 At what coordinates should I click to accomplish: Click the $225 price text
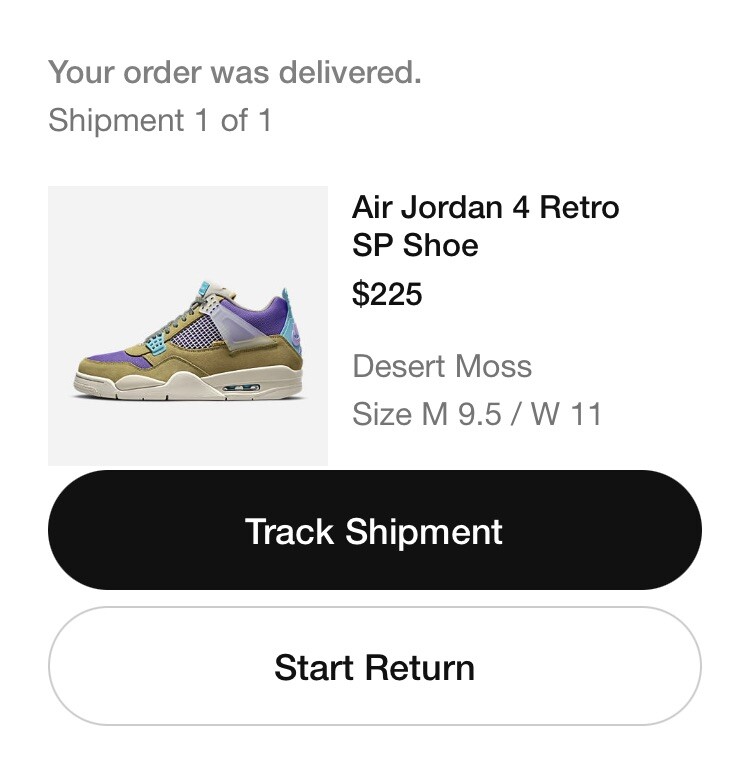(387, 294)
